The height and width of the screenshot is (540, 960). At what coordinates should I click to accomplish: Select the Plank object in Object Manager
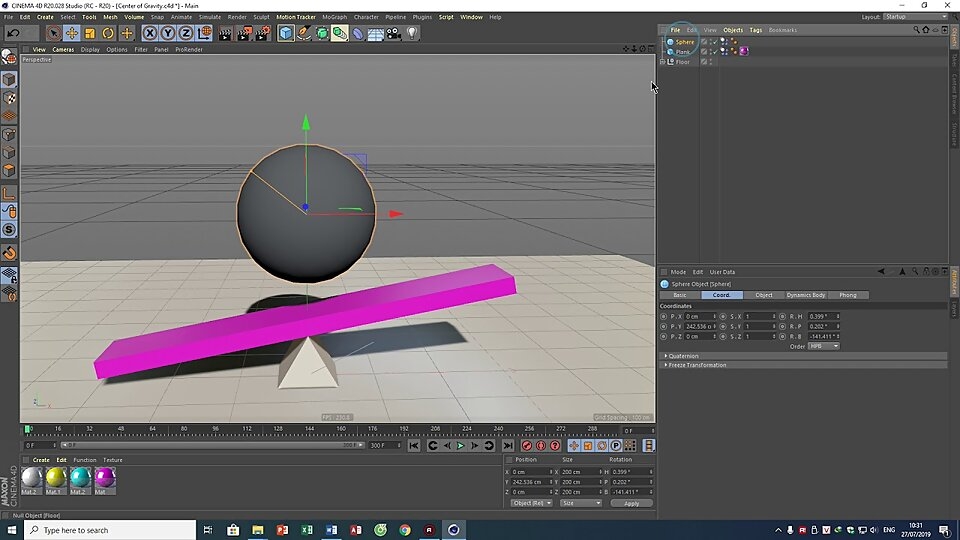point(683,52)
